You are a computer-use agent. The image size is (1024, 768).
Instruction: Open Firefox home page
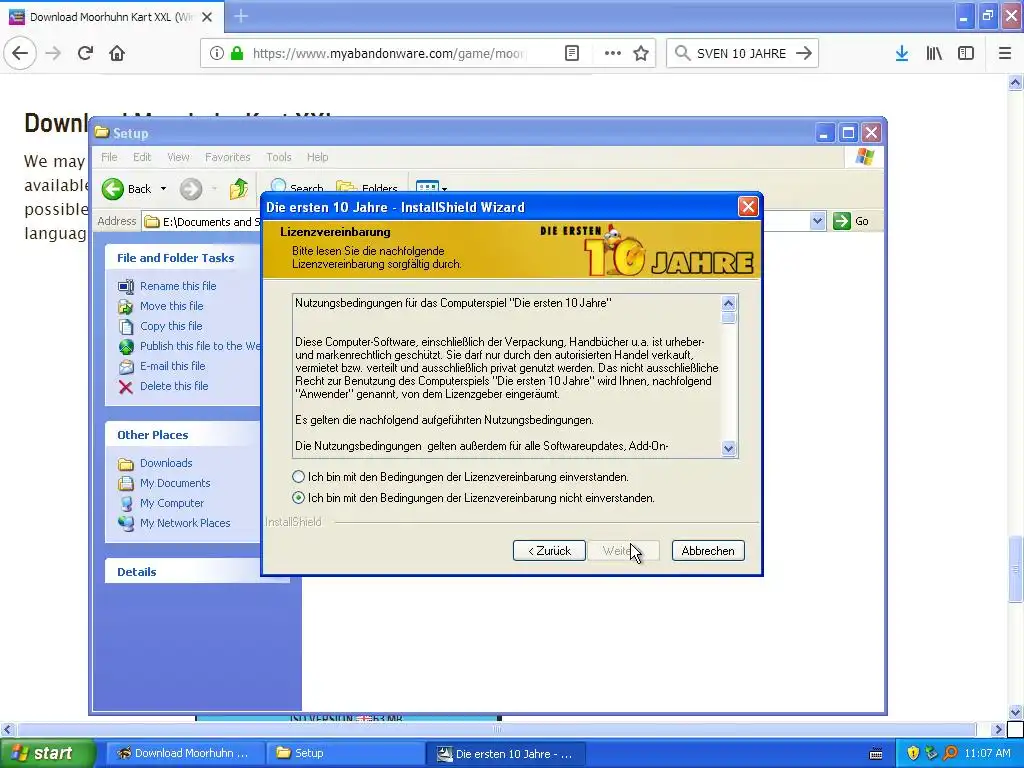tap(117, 53)
